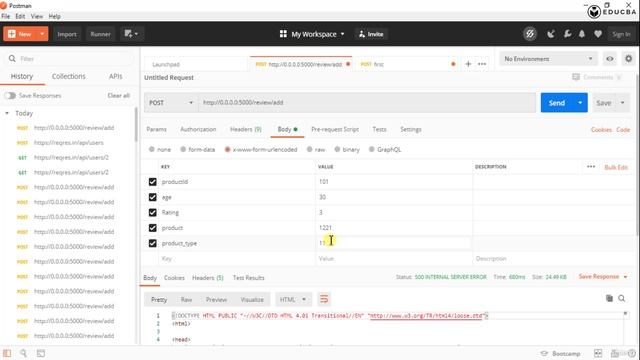Open the notifications bell icon
The image size is (640, 360).
[x=582, y=34]
